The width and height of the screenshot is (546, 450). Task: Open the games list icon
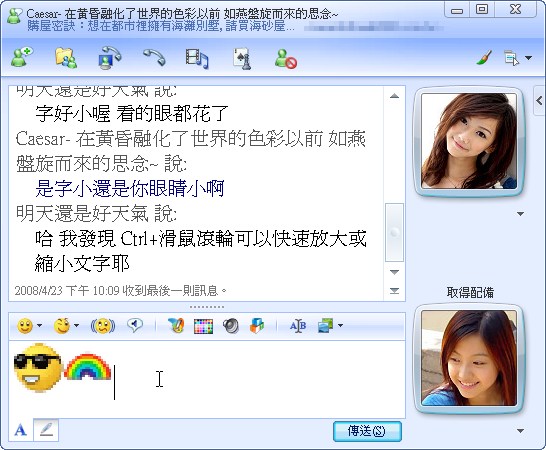click(x=242, y=58)
